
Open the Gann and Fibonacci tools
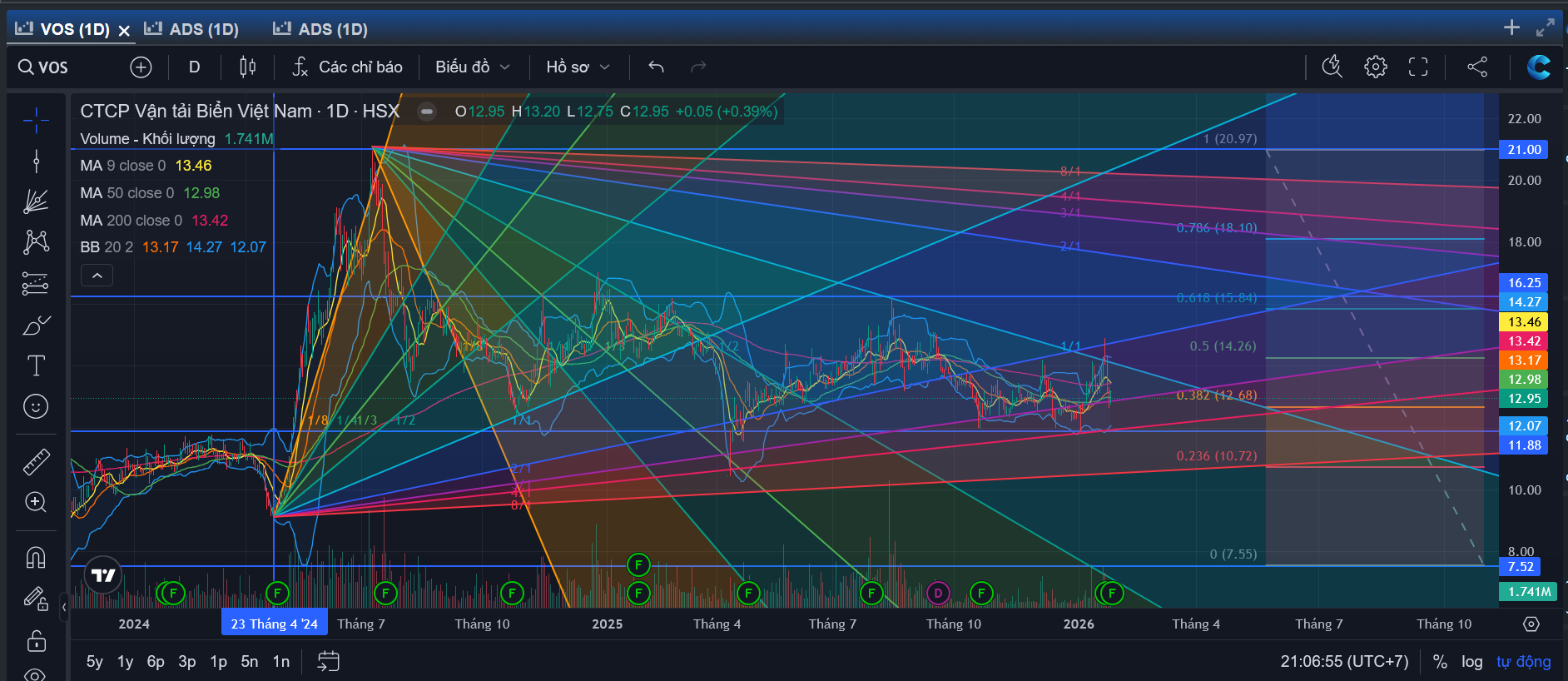pyautogui.click(x=36, y=201)
